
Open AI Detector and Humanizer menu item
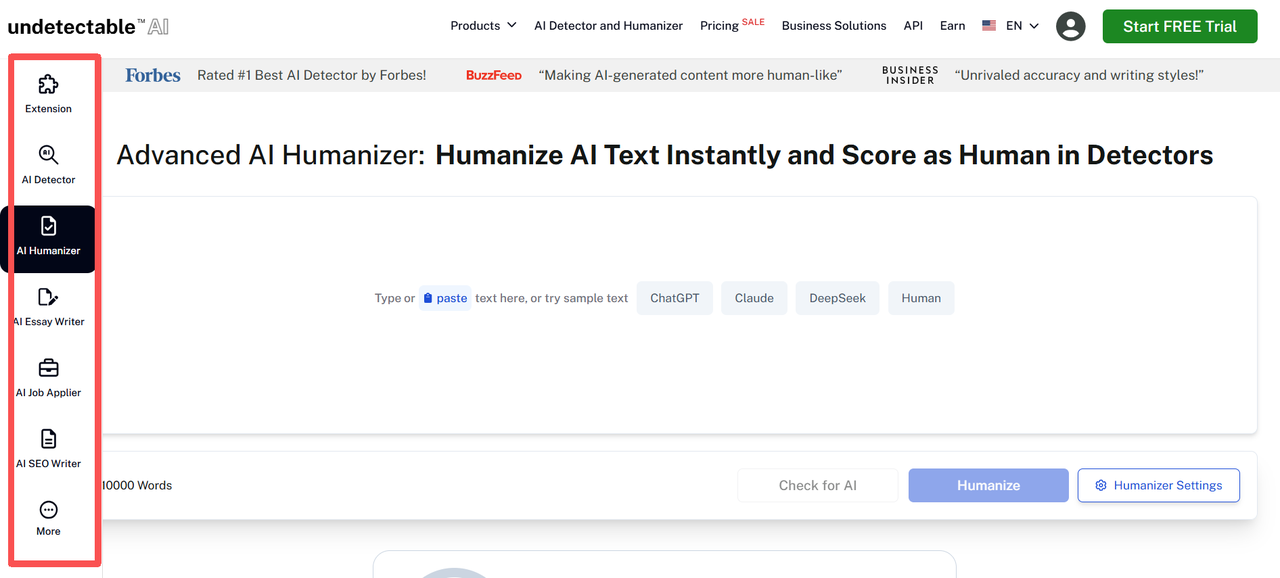(x=608, y=26)
